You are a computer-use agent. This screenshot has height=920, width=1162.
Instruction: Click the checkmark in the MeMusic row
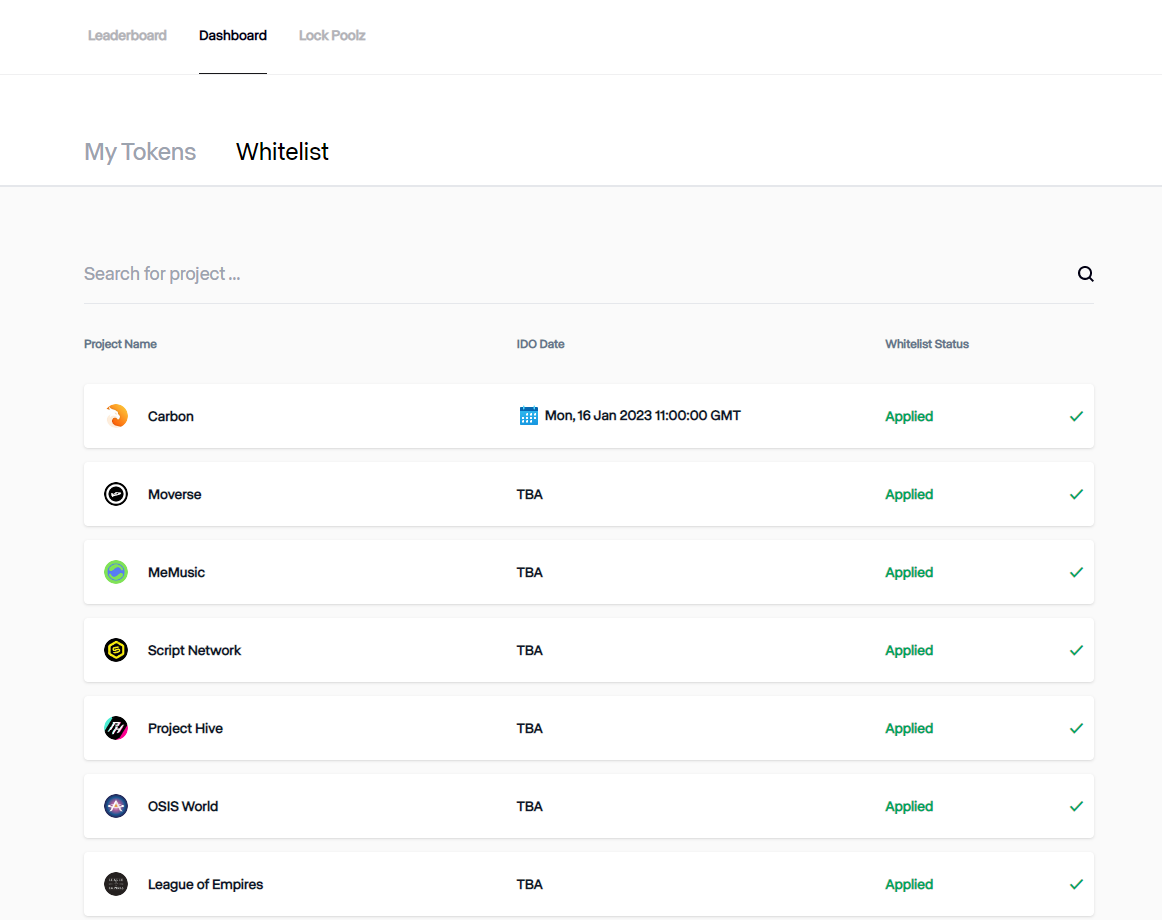click(x=1077, y=572)
